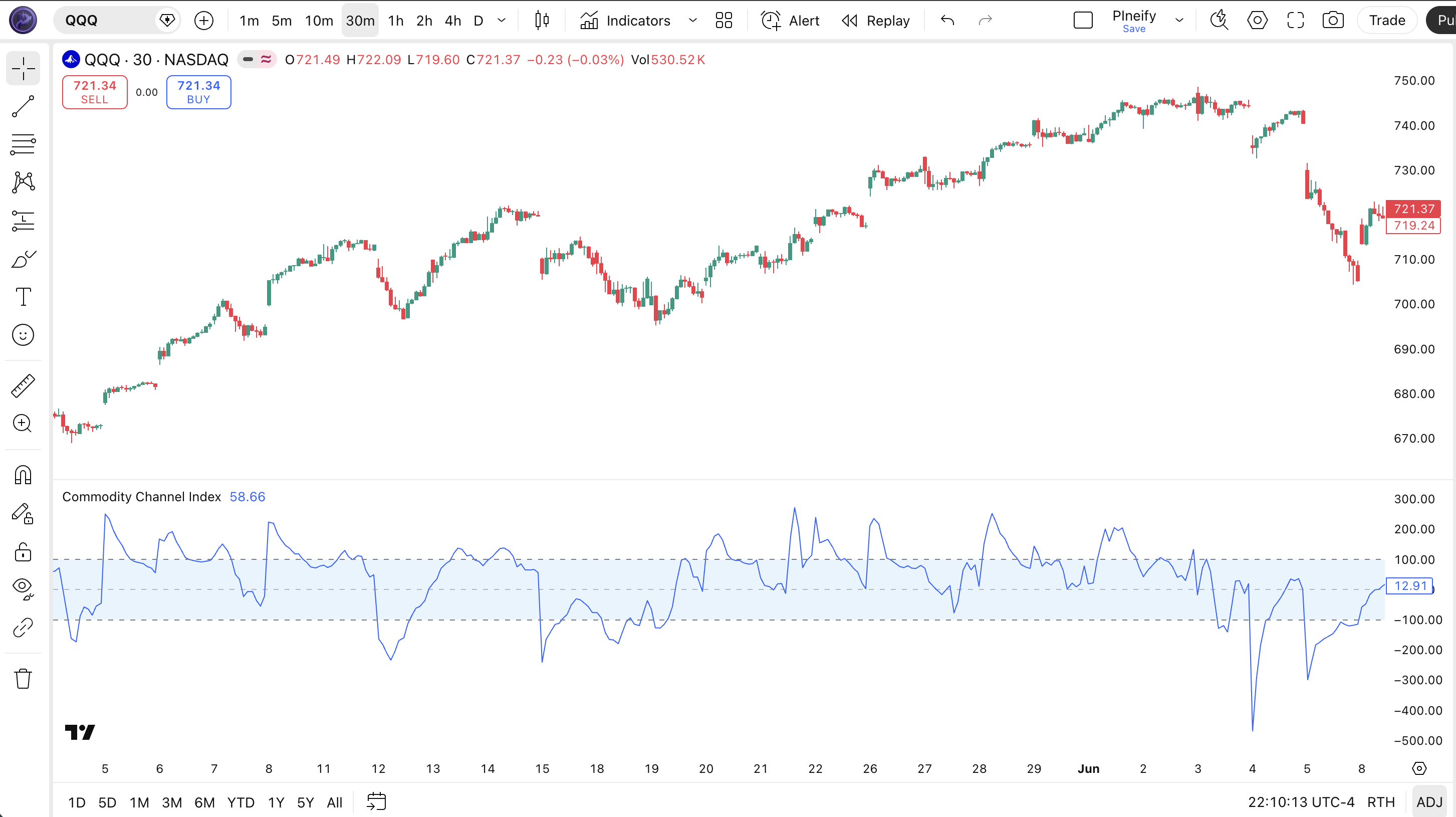The width and height of the screenshot is (1456, 817).
Task: Set date range to 5D
Action: click(x=107, y=802)
